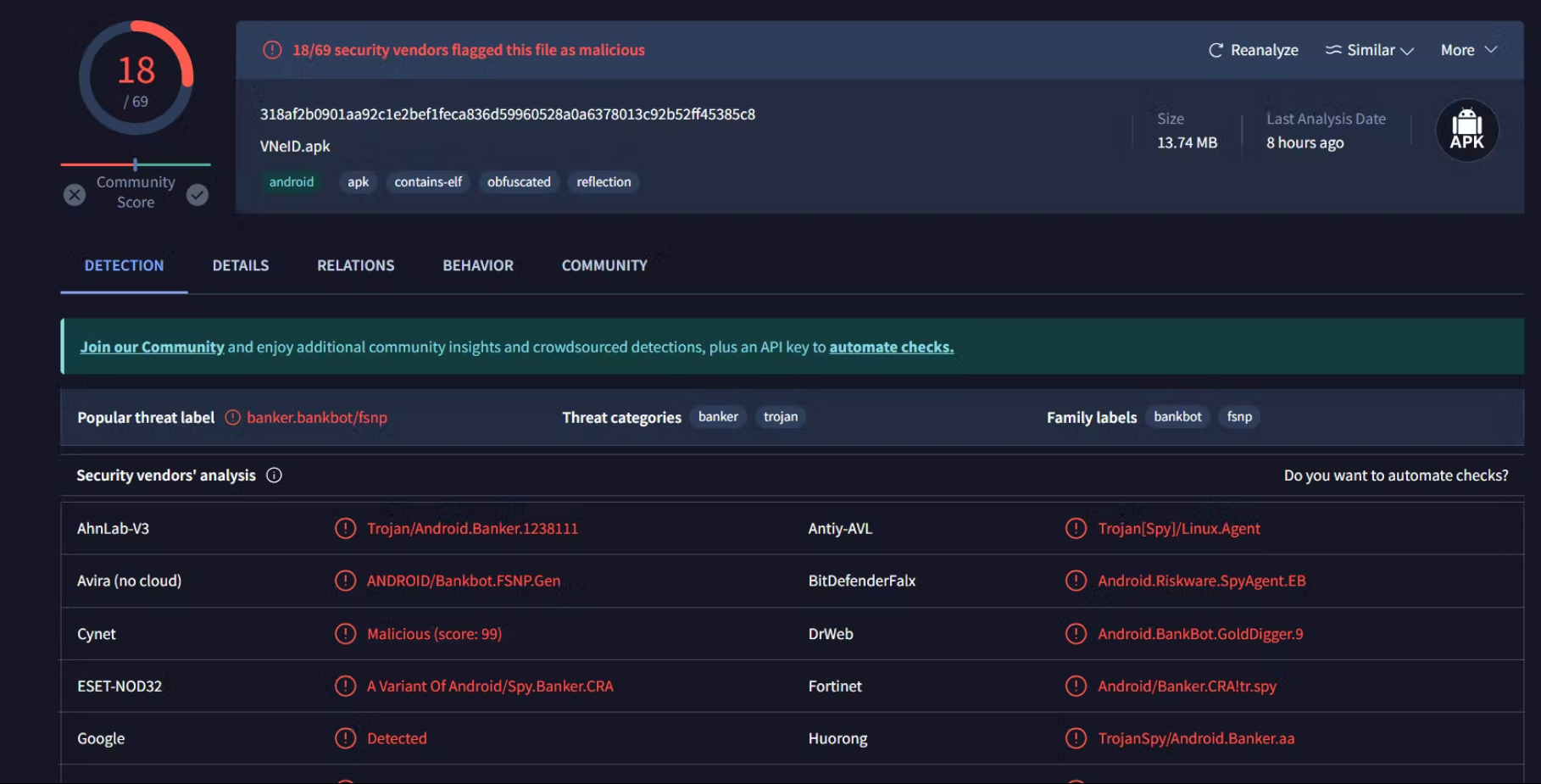The width and height of the screenshot is (1541, 784).
Task: Click Malicious (score: 99) result
Action: pos(434,633)
